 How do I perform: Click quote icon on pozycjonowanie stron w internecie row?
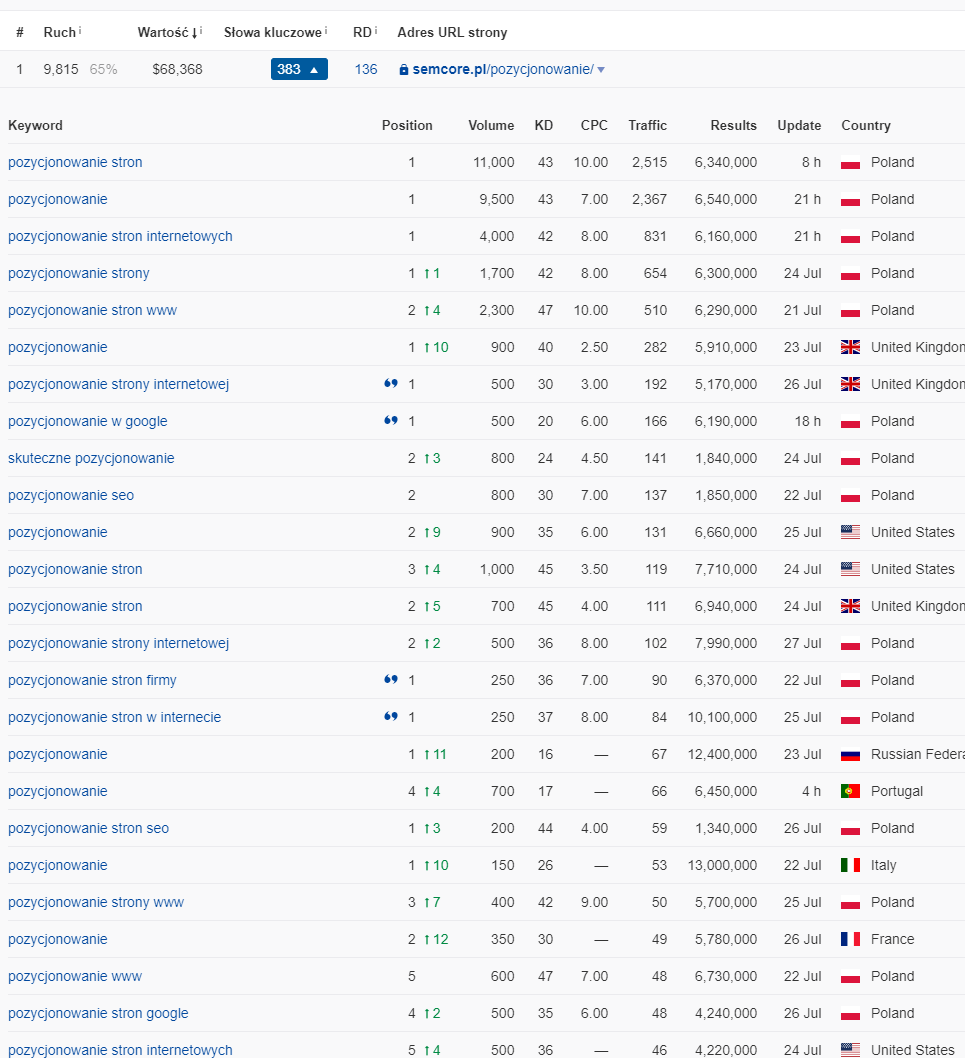click(391, 717)
